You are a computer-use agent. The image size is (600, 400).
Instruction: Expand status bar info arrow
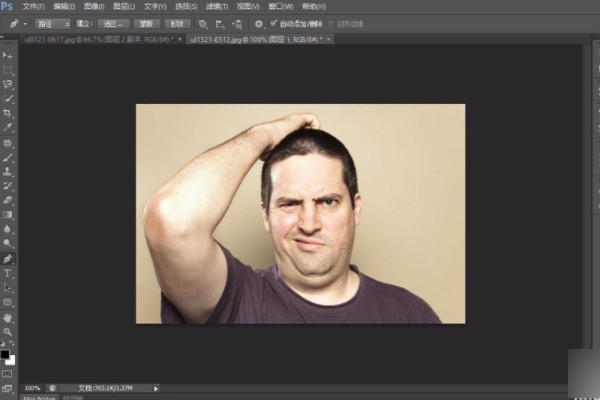click(156, 389)
